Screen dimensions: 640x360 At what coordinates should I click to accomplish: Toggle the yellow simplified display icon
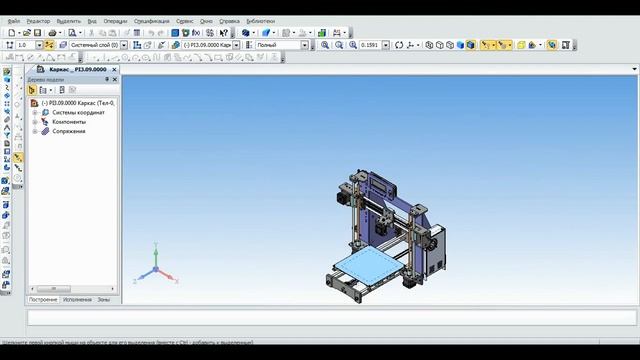tap(521, 45)
